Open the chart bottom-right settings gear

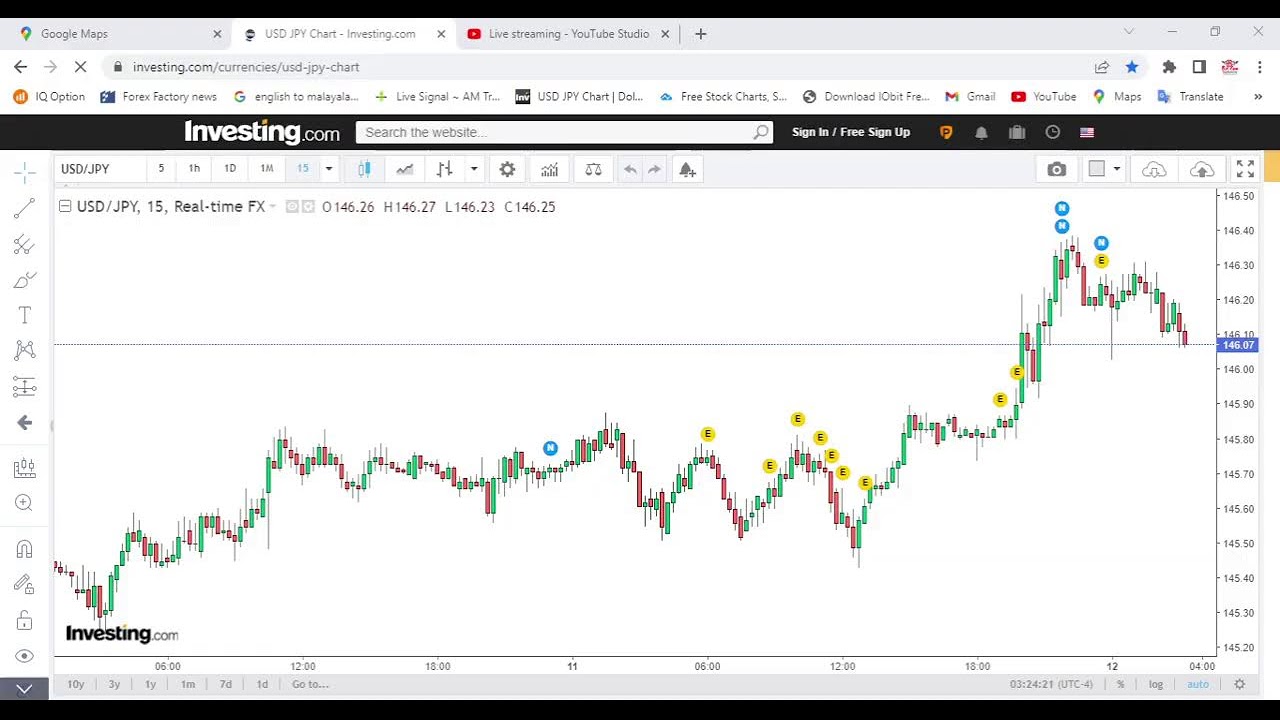coord(1240,684)
